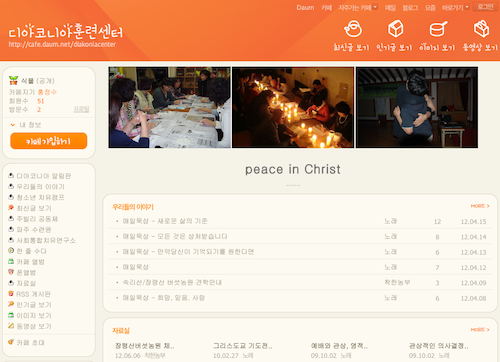Open resource item 예배와 관상, 영적..
Viewport: 500px width, 362px height.
pos(339,346)
